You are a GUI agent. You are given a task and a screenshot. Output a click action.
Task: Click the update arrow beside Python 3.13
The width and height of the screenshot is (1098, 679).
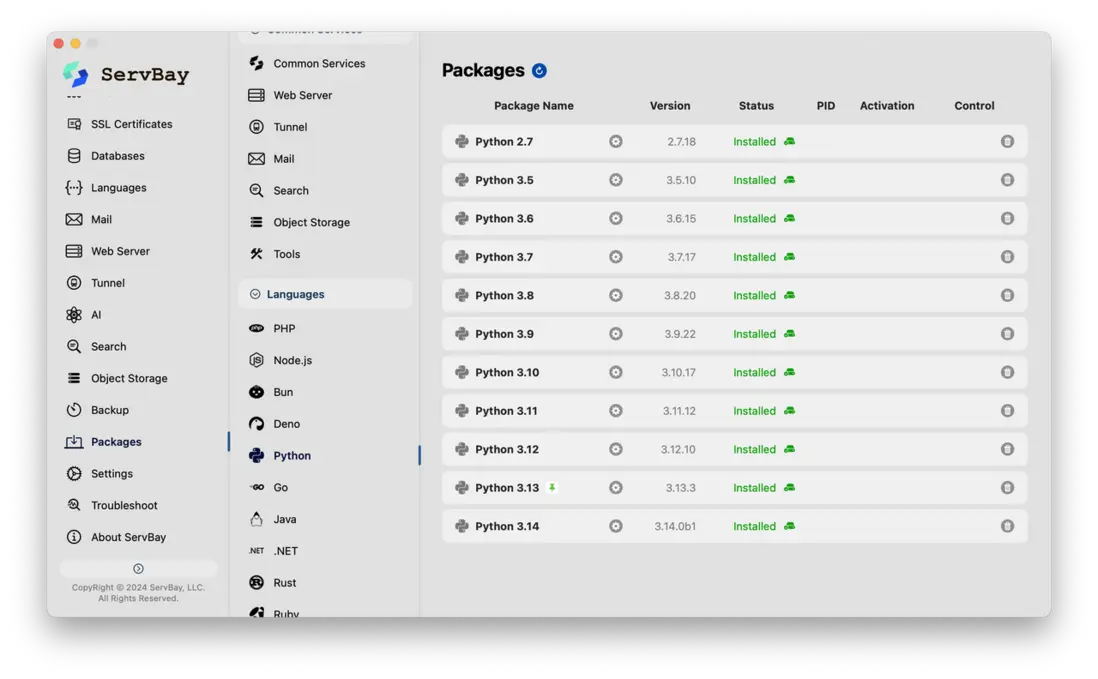pyautogui.click(x=552, y=488)
